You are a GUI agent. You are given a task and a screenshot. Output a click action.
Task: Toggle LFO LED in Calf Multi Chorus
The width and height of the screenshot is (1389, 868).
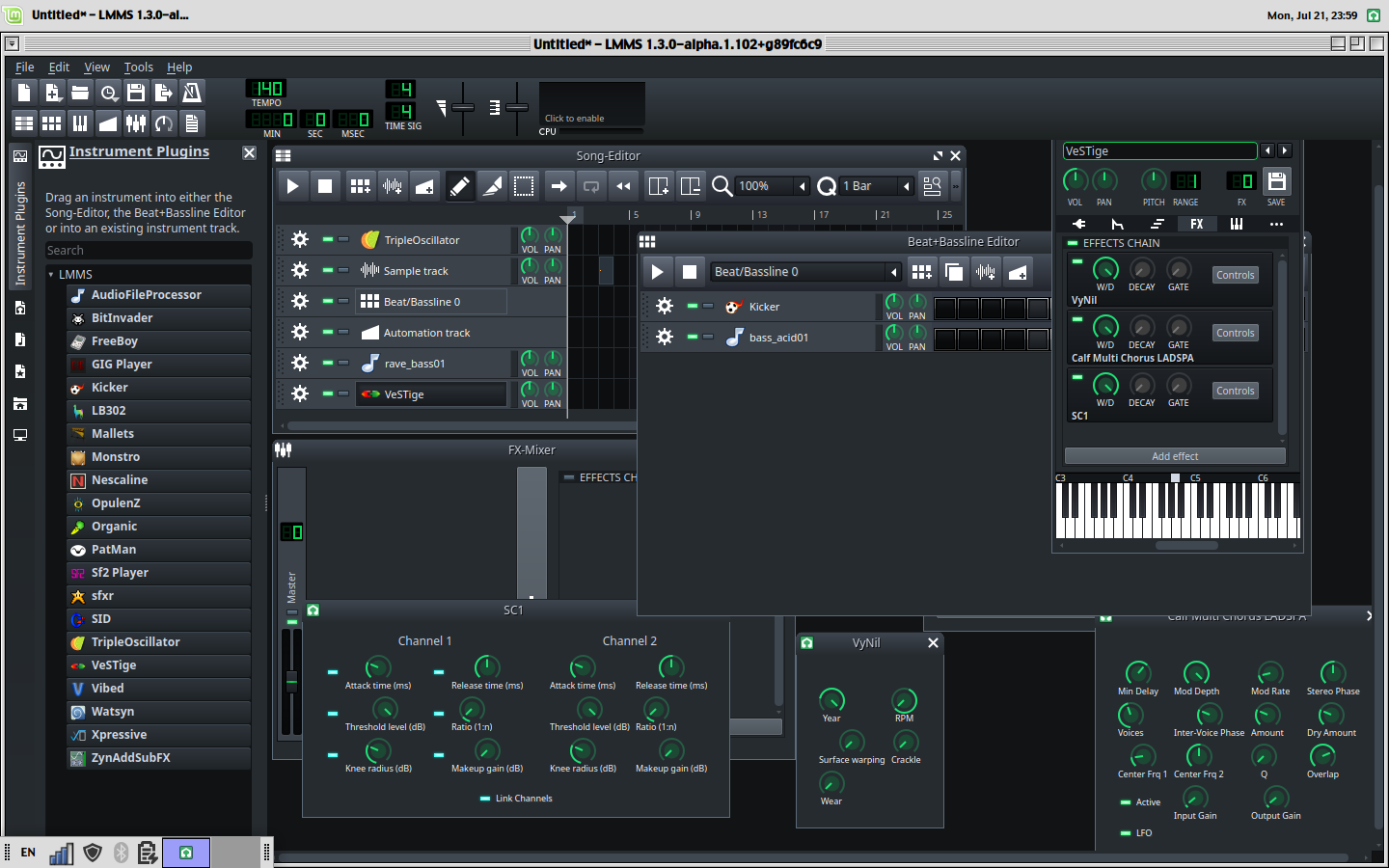(1126, 833)
